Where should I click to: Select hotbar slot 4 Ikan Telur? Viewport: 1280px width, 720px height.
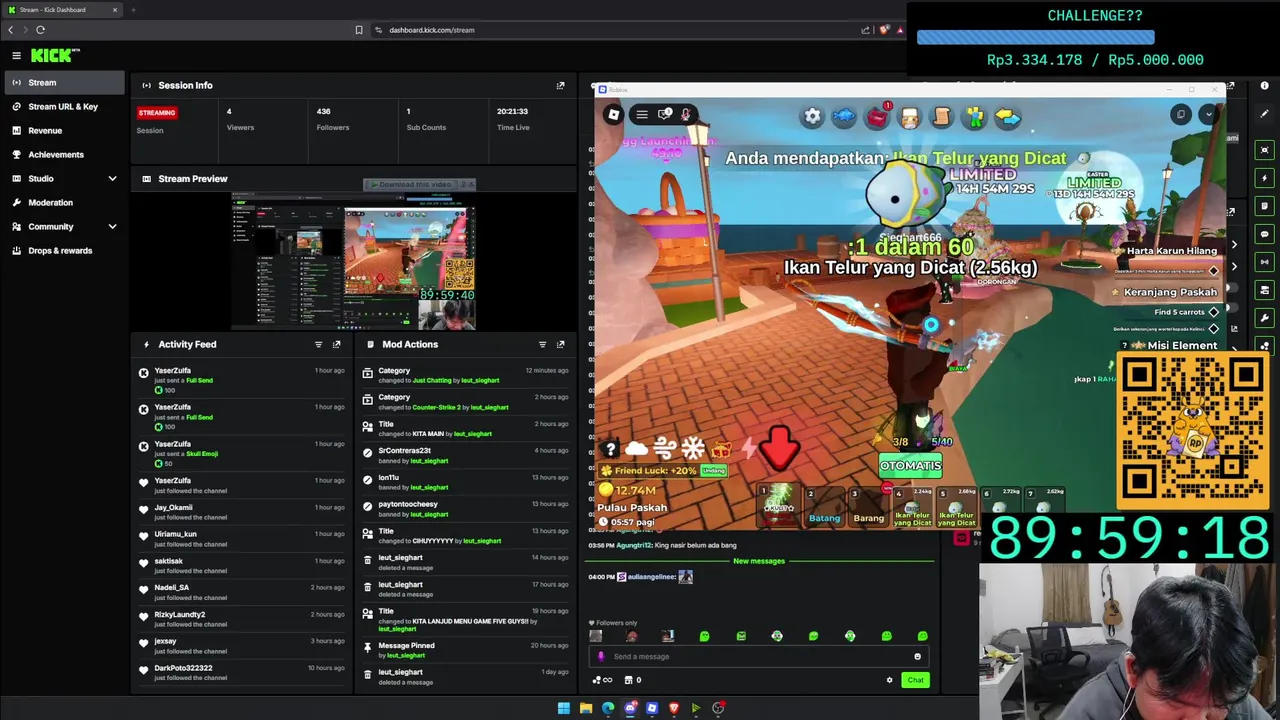pos(912,507)
